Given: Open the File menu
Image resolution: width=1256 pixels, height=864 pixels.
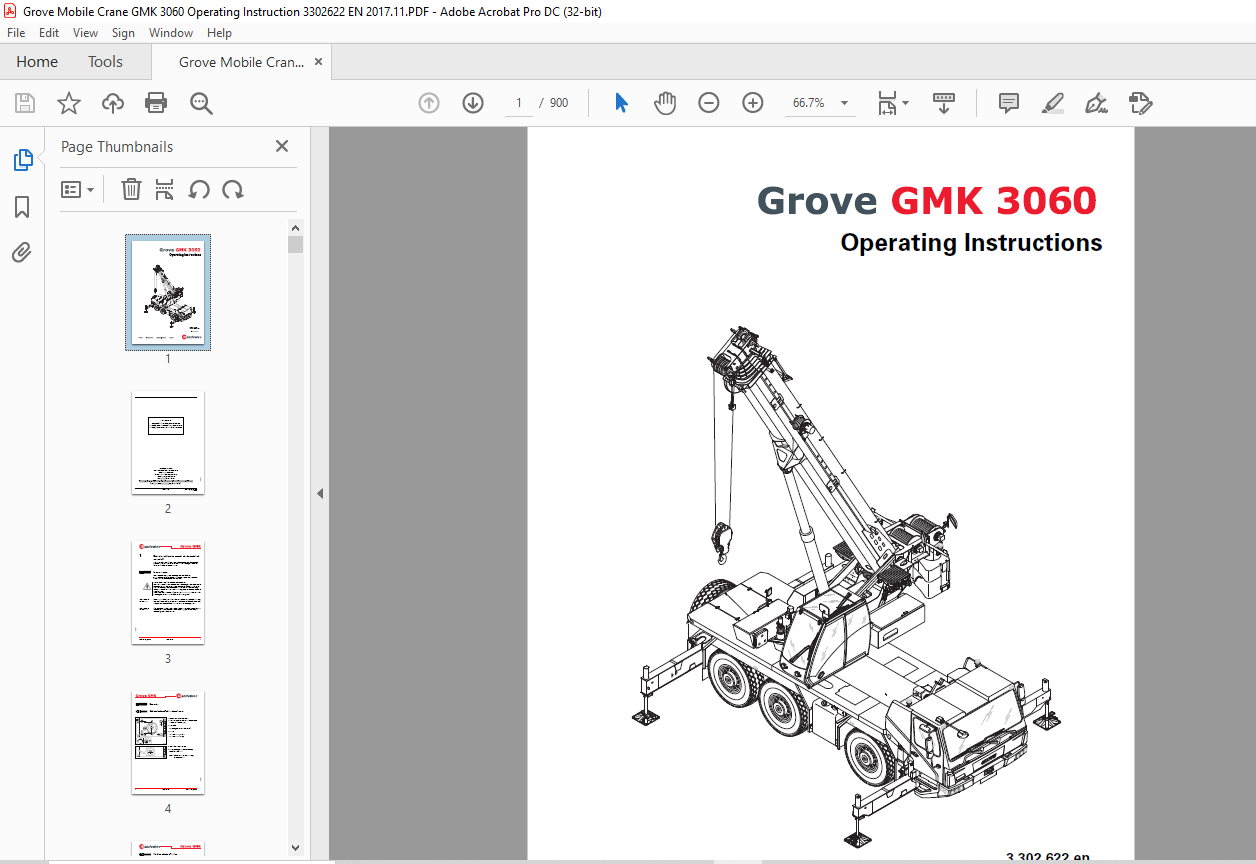Looking at the screenshot, I should (x=16, y=33).
